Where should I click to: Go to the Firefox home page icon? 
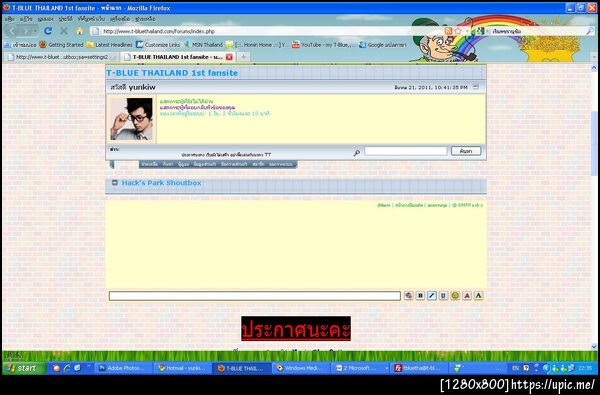coord(80,31)
